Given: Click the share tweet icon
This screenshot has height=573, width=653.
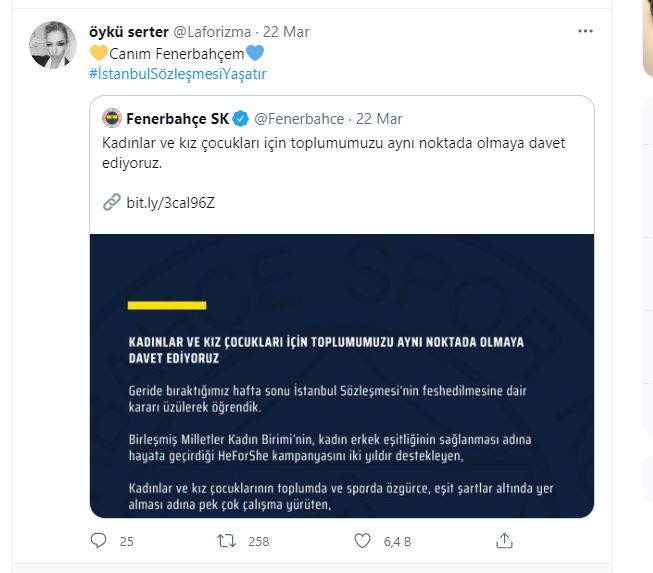Looking at the screenshot, I should pos(505,541).
